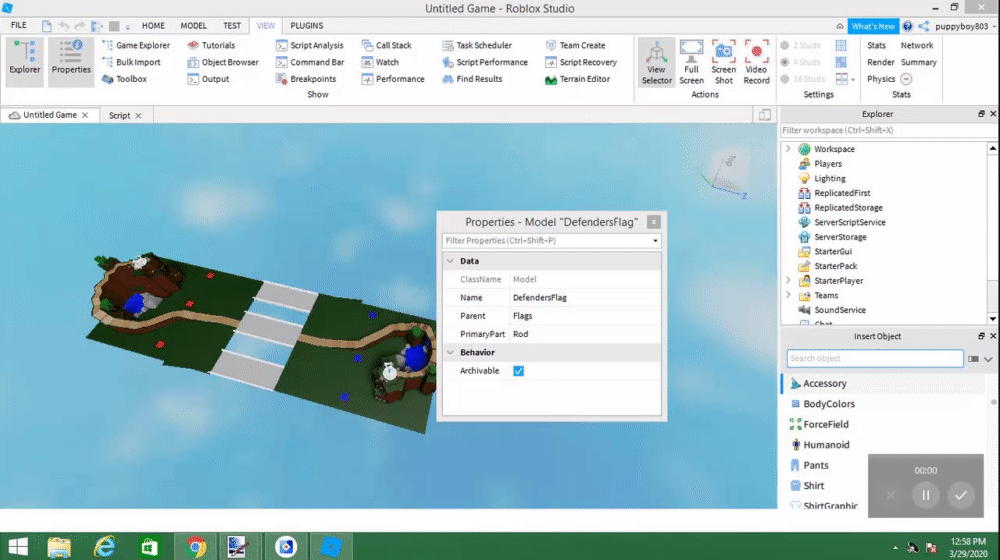Screen dimensions: 1000x560
Task: Expand the StarterPlayer node
Action: [x=788, y=281]
